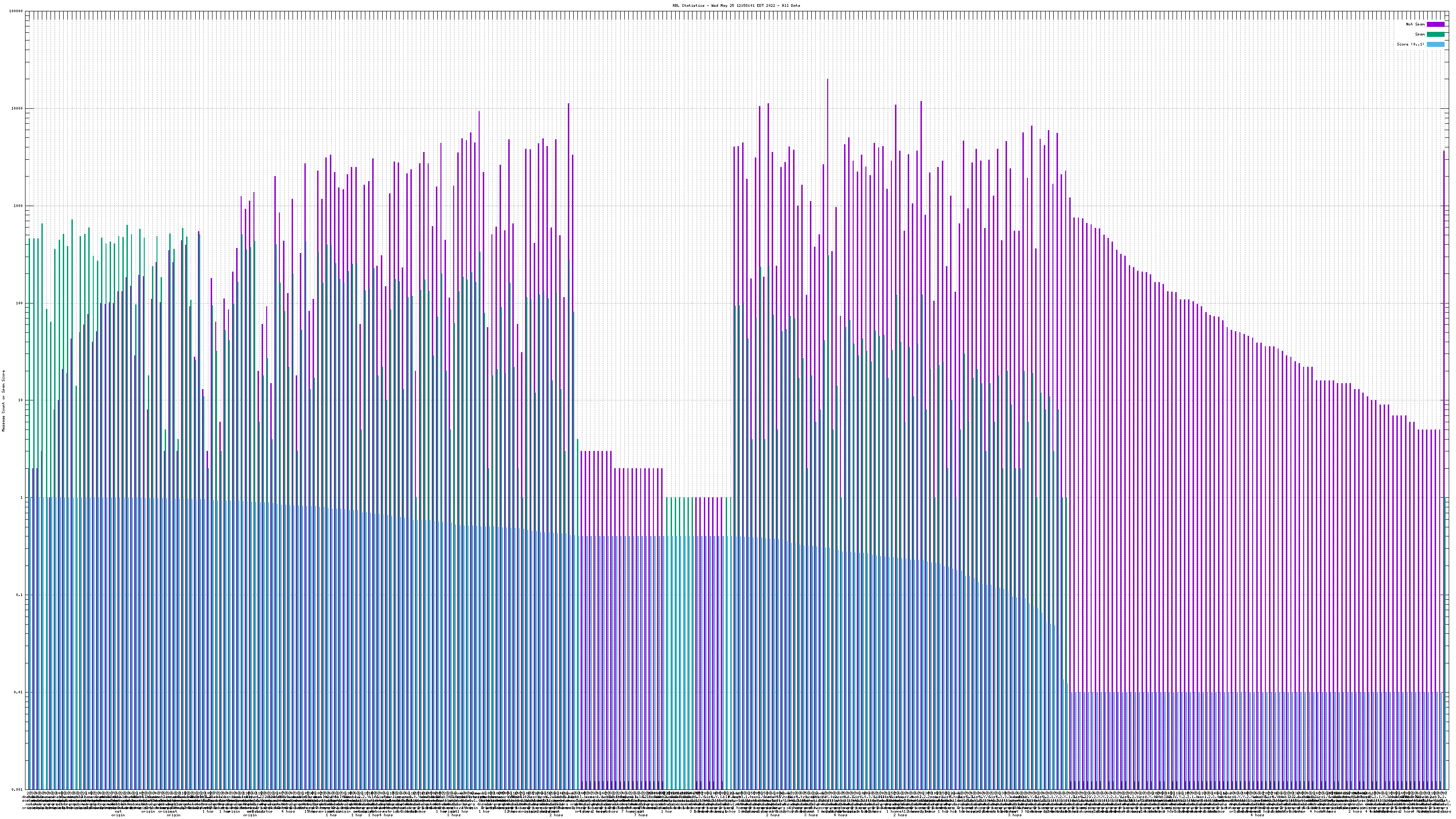Click the 100 Y-axis tick label
1456x819 pixels.
(20, 303)
